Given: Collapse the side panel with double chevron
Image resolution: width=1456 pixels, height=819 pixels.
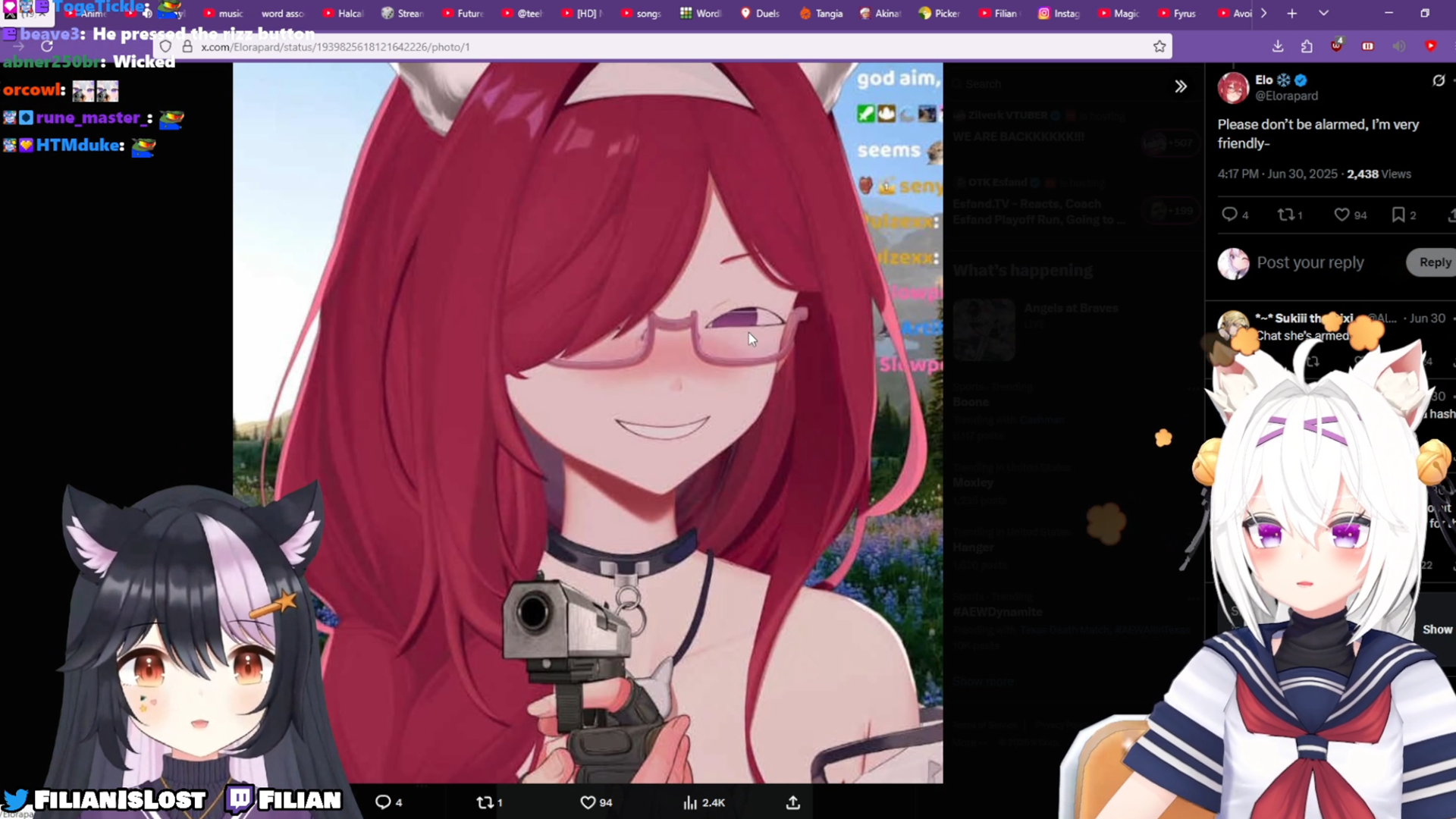Looking at the screenshot, I should pyautogui.click(x=1181, y=86).
